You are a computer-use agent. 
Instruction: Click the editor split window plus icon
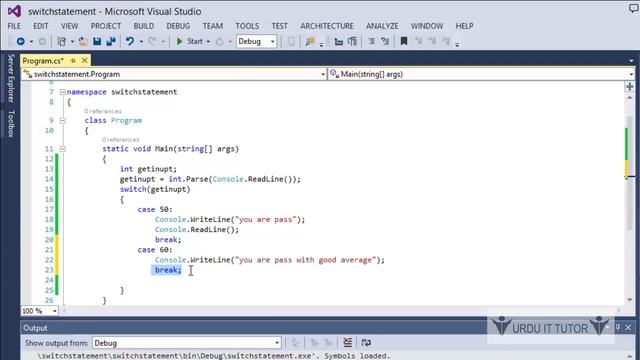(x=629, y=87)
